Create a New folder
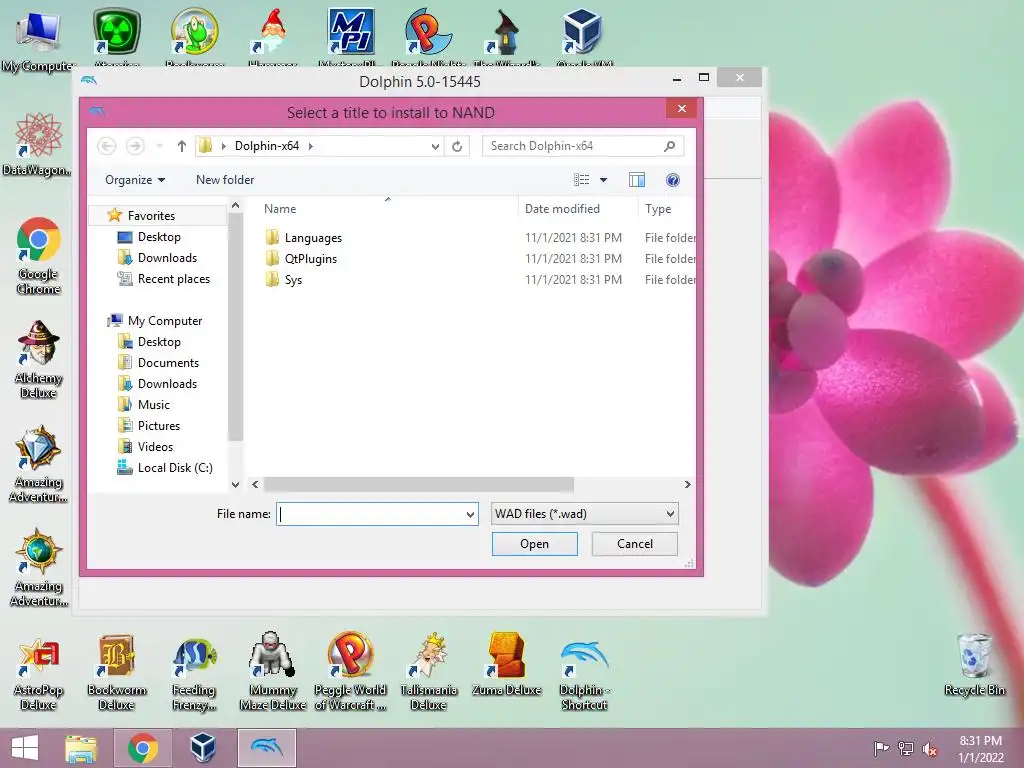 click(225, 180)
